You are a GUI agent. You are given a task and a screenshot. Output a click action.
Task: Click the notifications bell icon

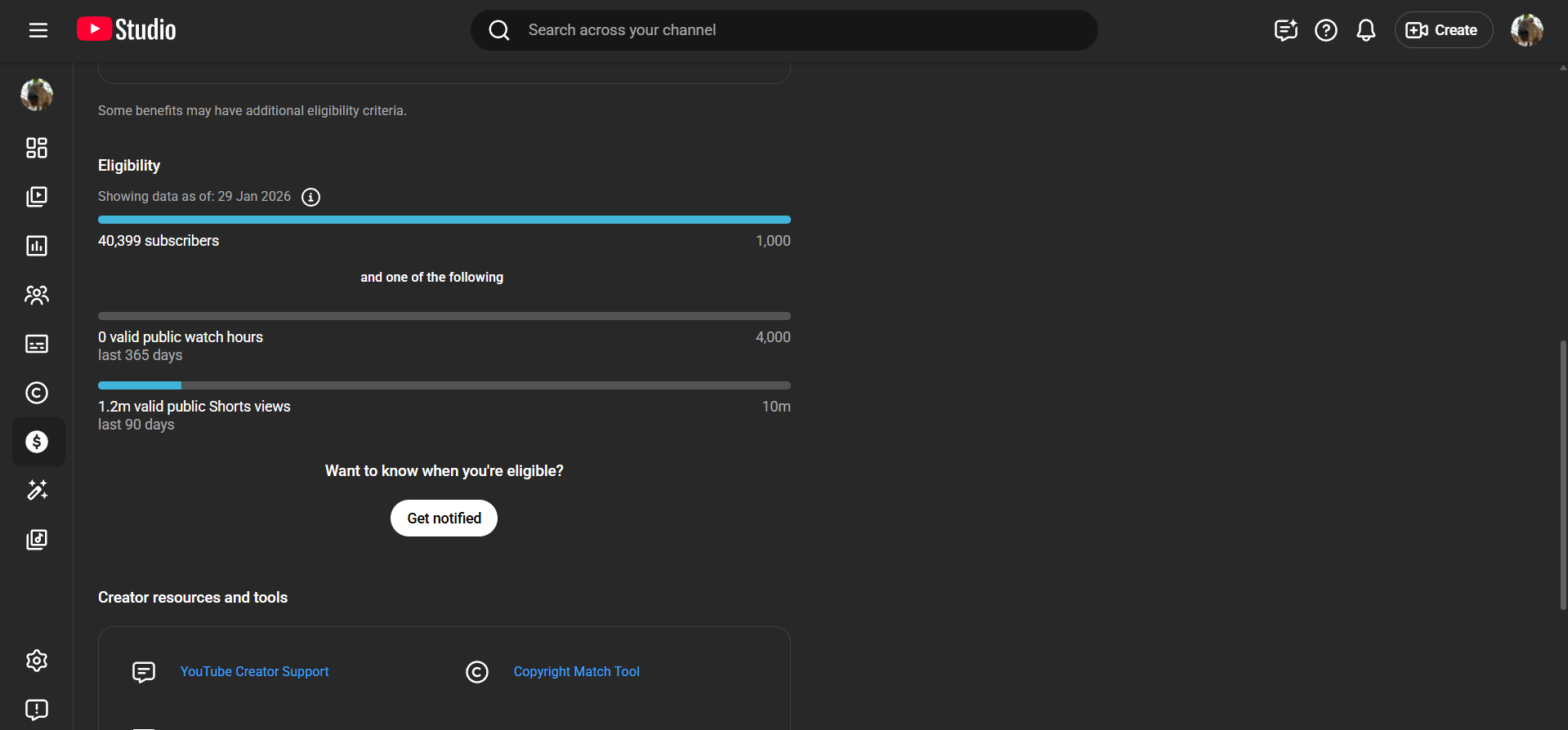[x=1365, y=30]
